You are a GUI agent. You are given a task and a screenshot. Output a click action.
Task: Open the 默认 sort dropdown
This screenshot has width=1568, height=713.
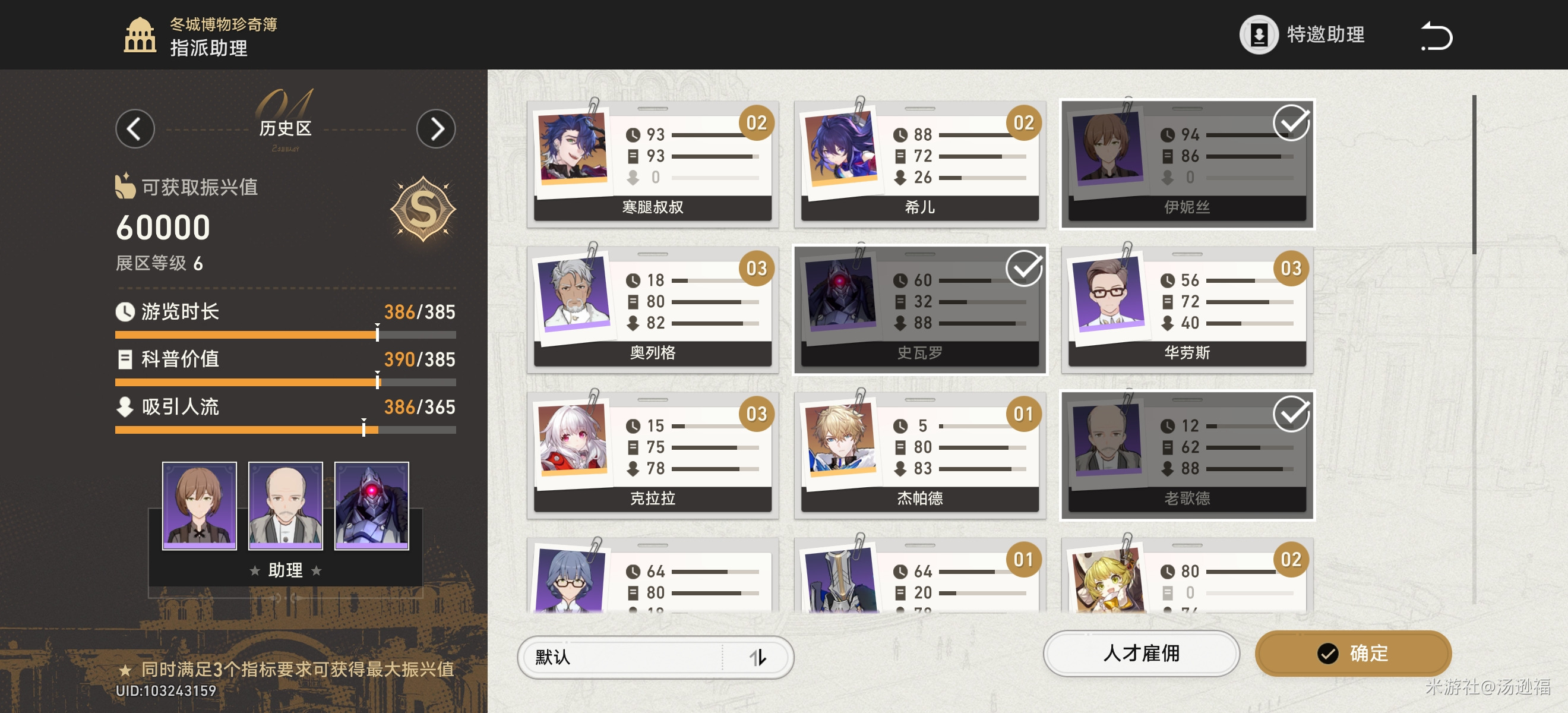pos(655,658)
